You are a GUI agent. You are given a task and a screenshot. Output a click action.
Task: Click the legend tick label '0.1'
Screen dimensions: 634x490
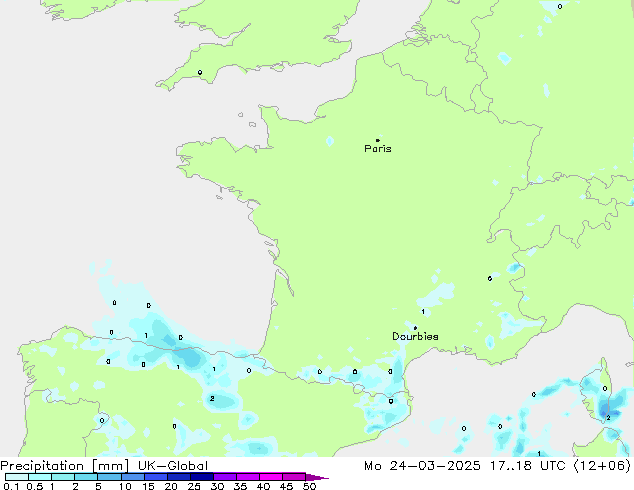pos(11,486)
